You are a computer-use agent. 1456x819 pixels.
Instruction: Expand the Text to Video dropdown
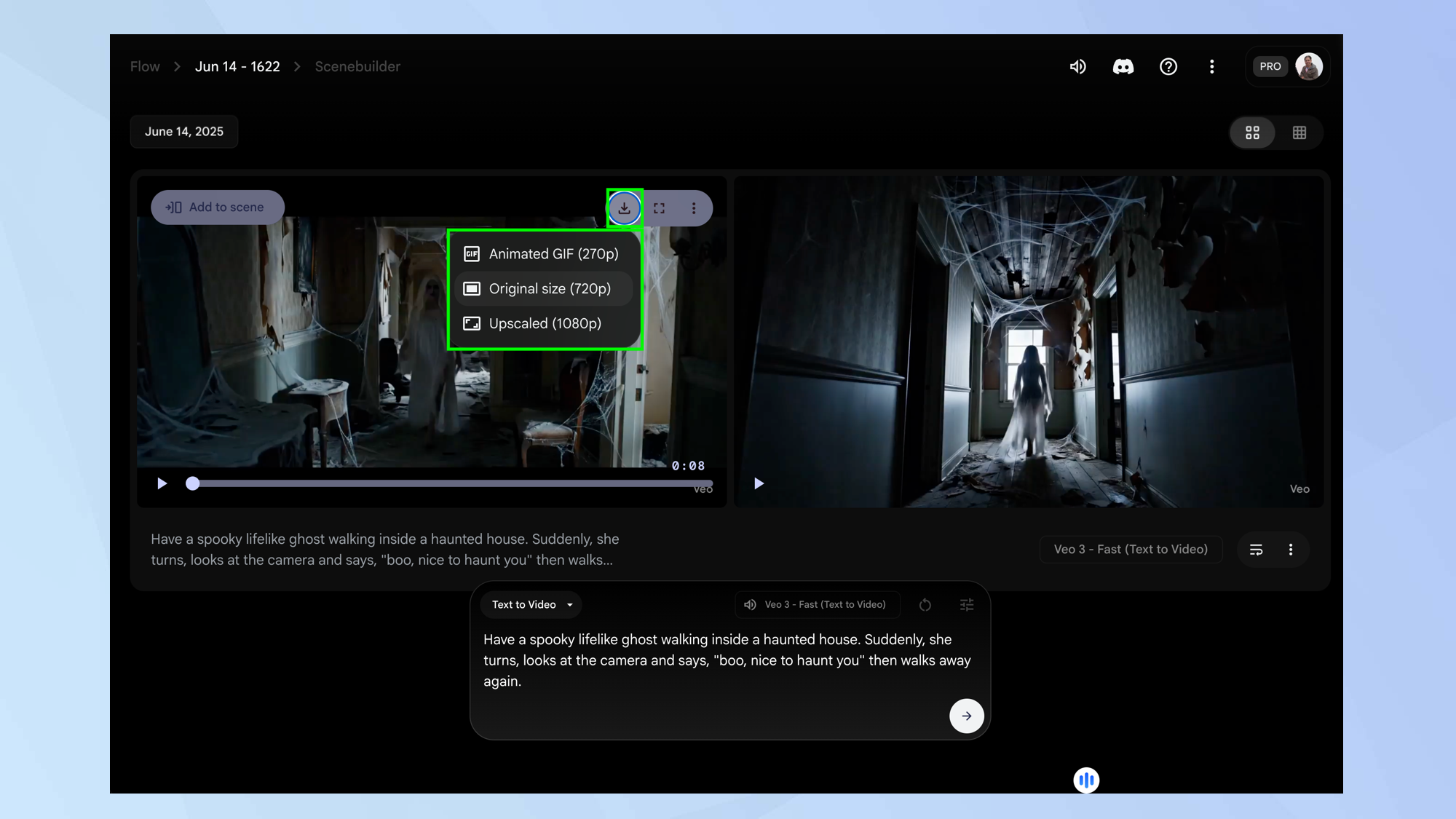pyautogui.click(x=531, y=605)
